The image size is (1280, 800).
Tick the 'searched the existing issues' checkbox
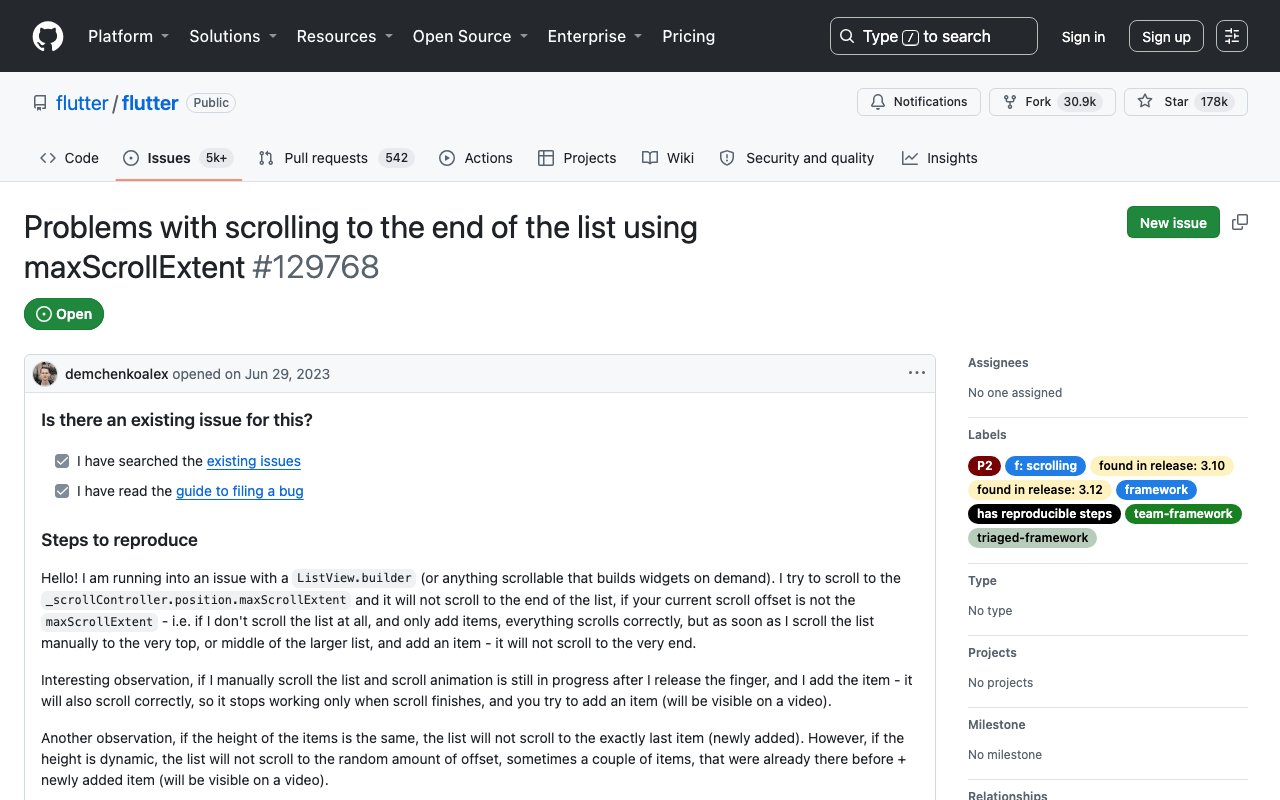pyautogui.click(x=62, y=461)
